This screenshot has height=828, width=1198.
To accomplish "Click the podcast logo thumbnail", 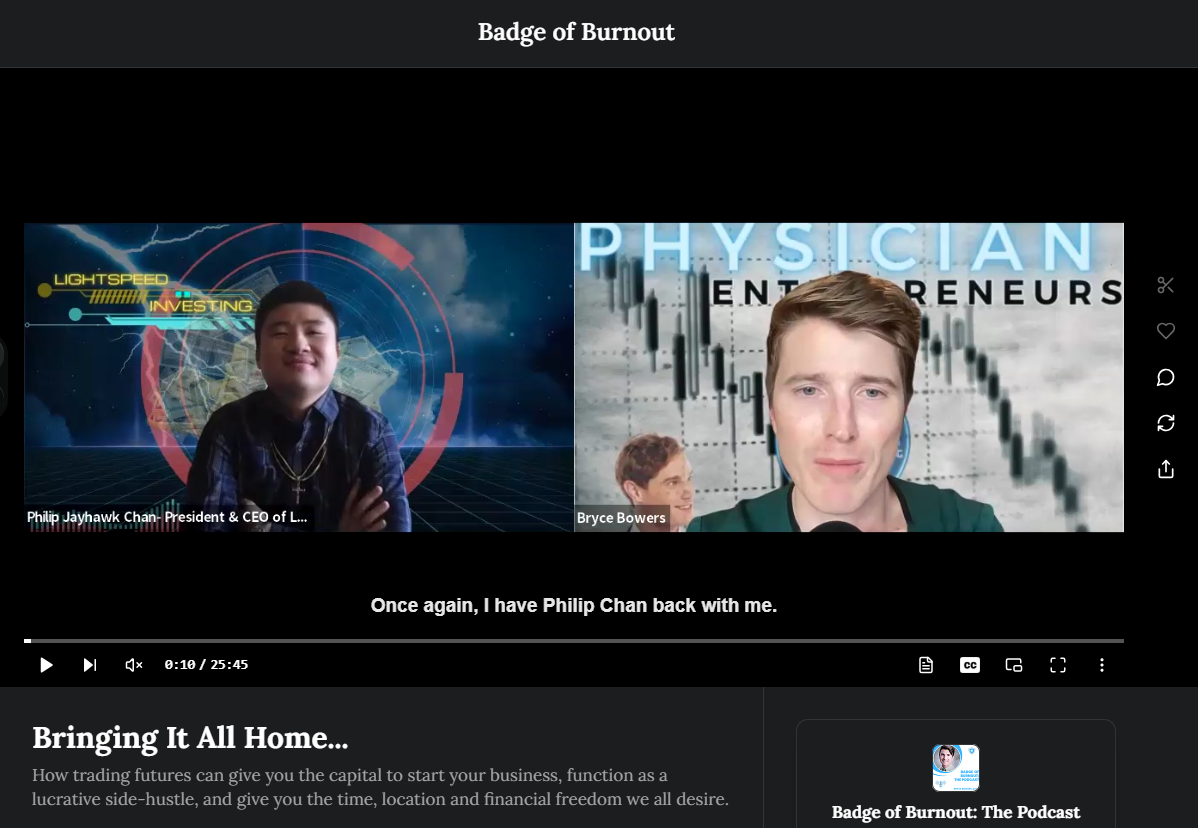I will tap(955, 768).
